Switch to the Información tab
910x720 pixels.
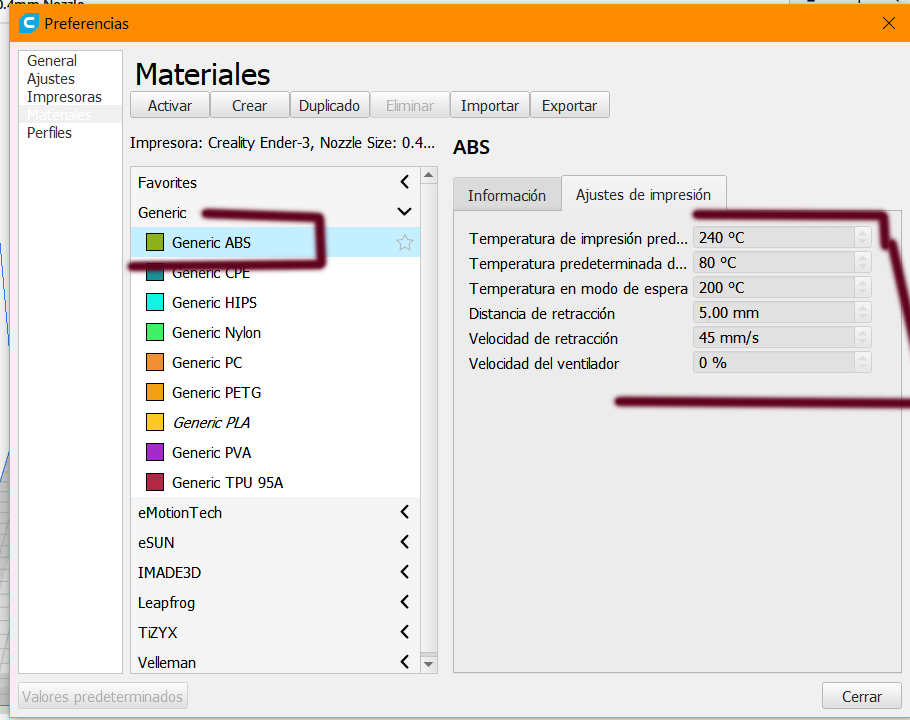(x=507, y=196)
